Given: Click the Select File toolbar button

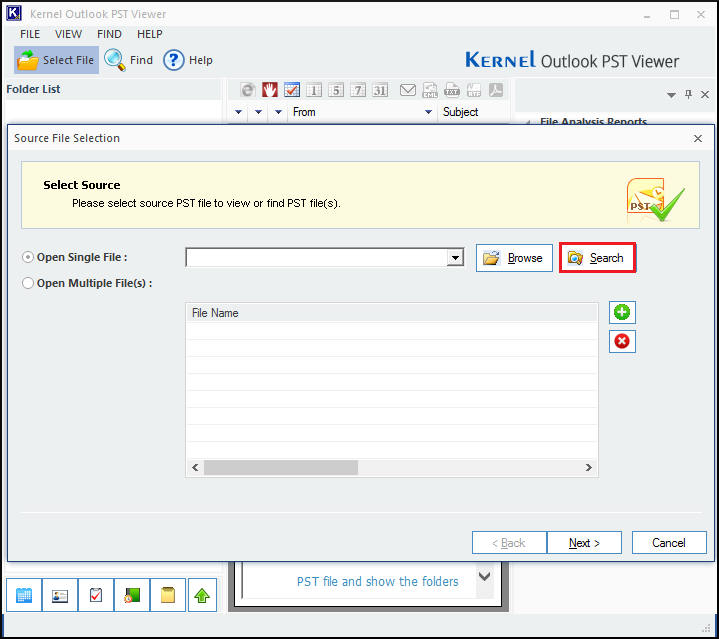Looking at the screenshot, I should (56, 60).
